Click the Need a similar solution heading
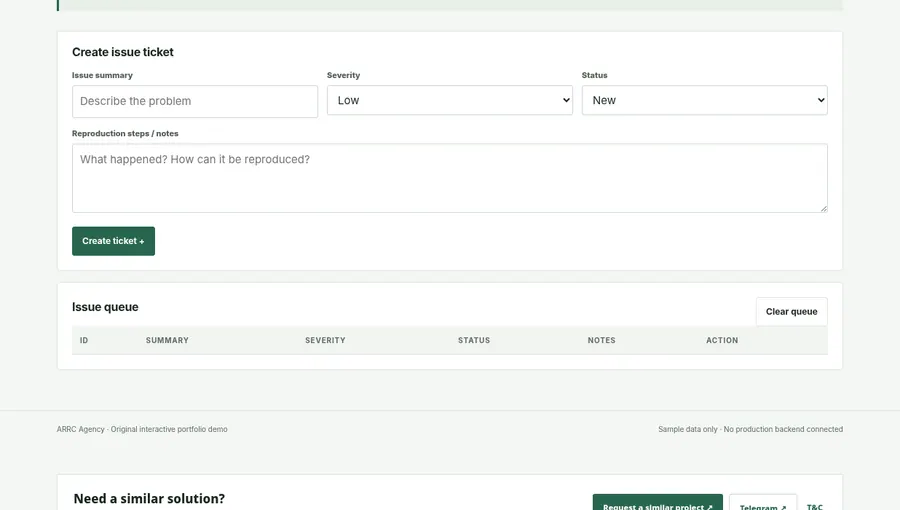The image size is (900, 510). pyautogui.click(x=149, y=499)
